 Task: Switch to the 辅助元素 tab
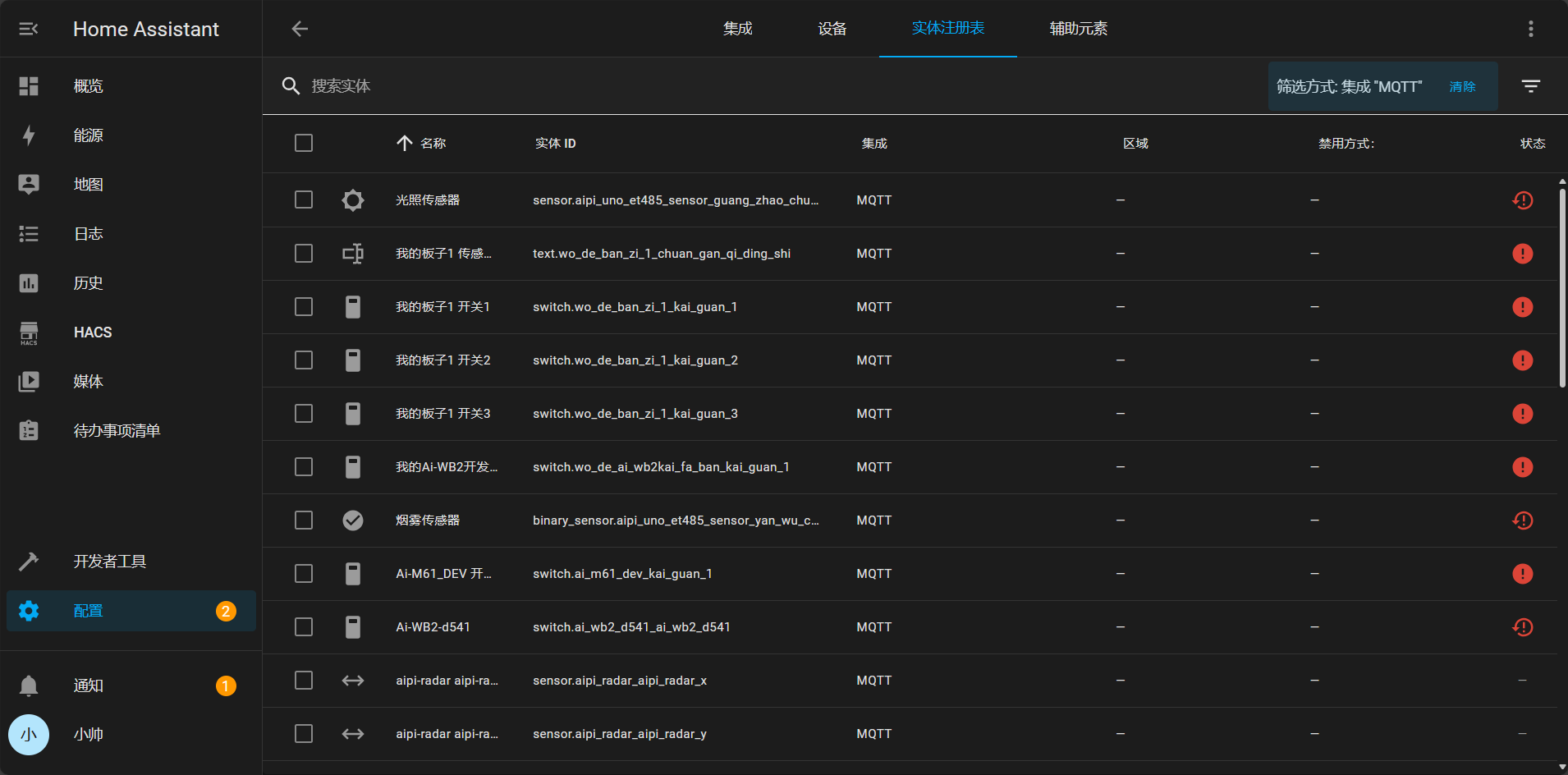tap(1079, 29)
